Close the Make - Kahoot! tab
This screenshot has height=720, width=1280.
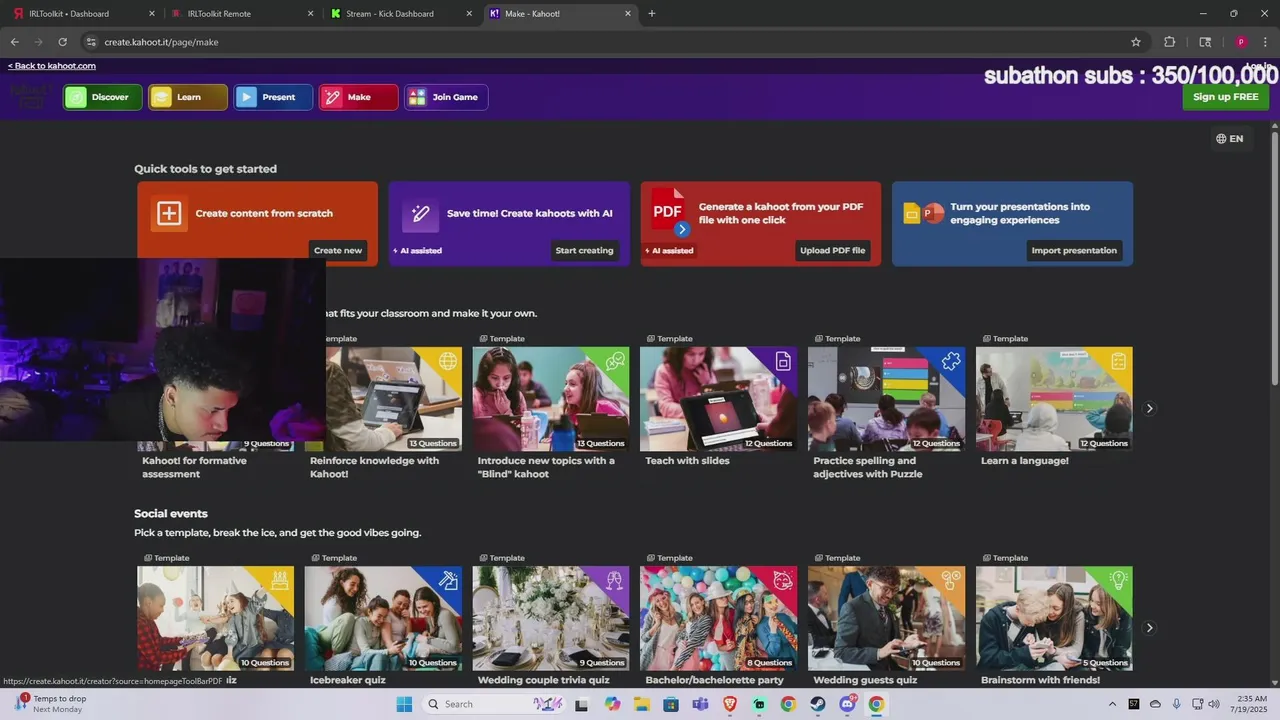[628, 14]
